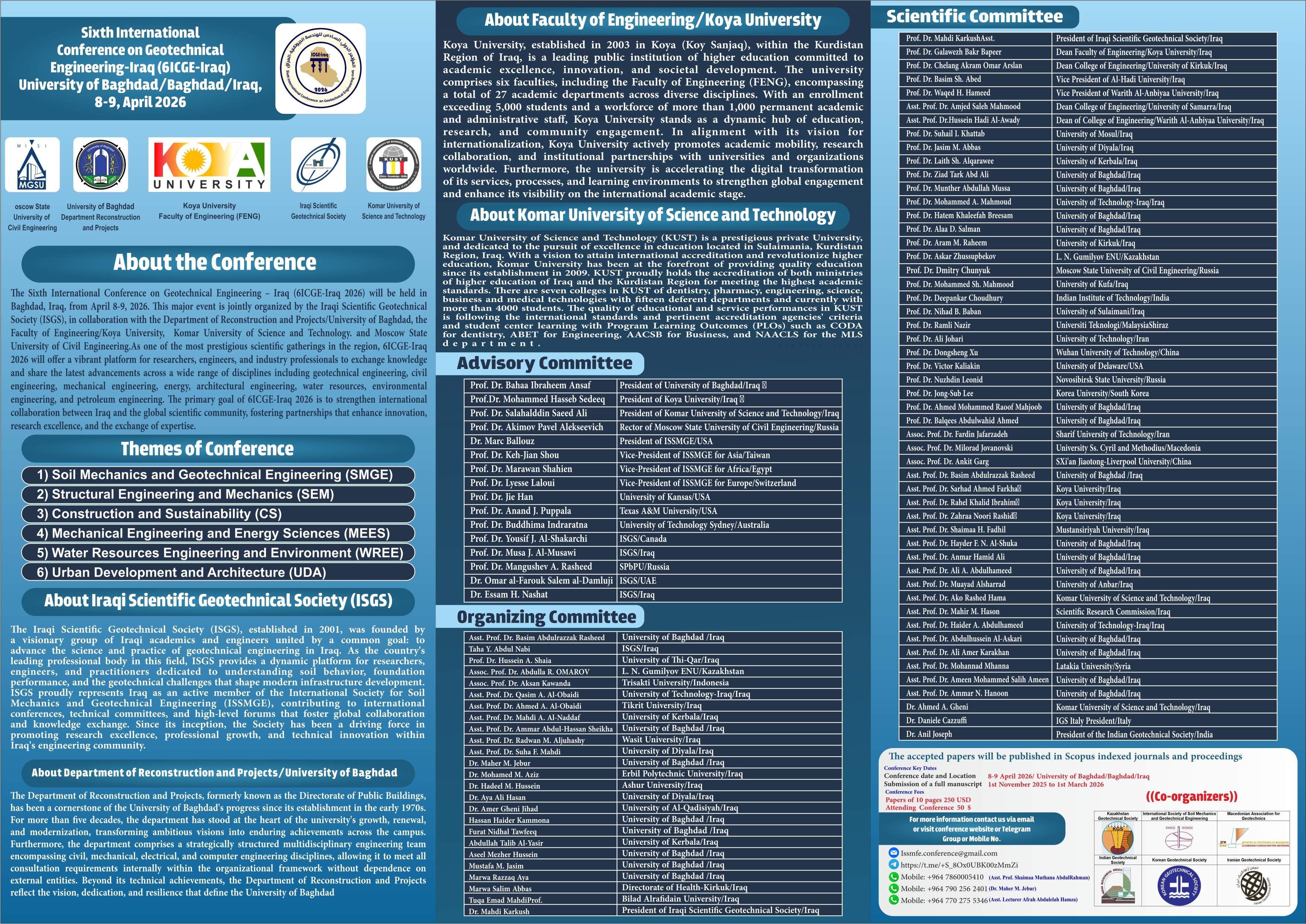Image resolution: width=1306 pixels, height=924 pixels.
Task: Click the Themes of Conference heading
Action: click(207, 449)
